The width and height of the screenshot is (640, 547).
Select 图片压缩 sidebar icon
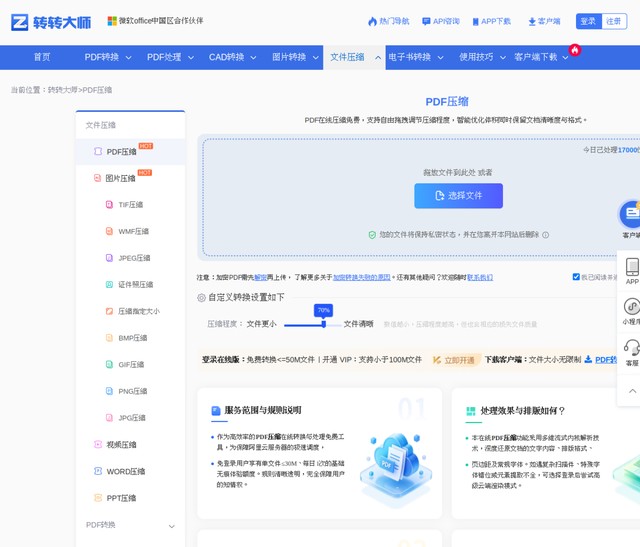pos(97,178)
